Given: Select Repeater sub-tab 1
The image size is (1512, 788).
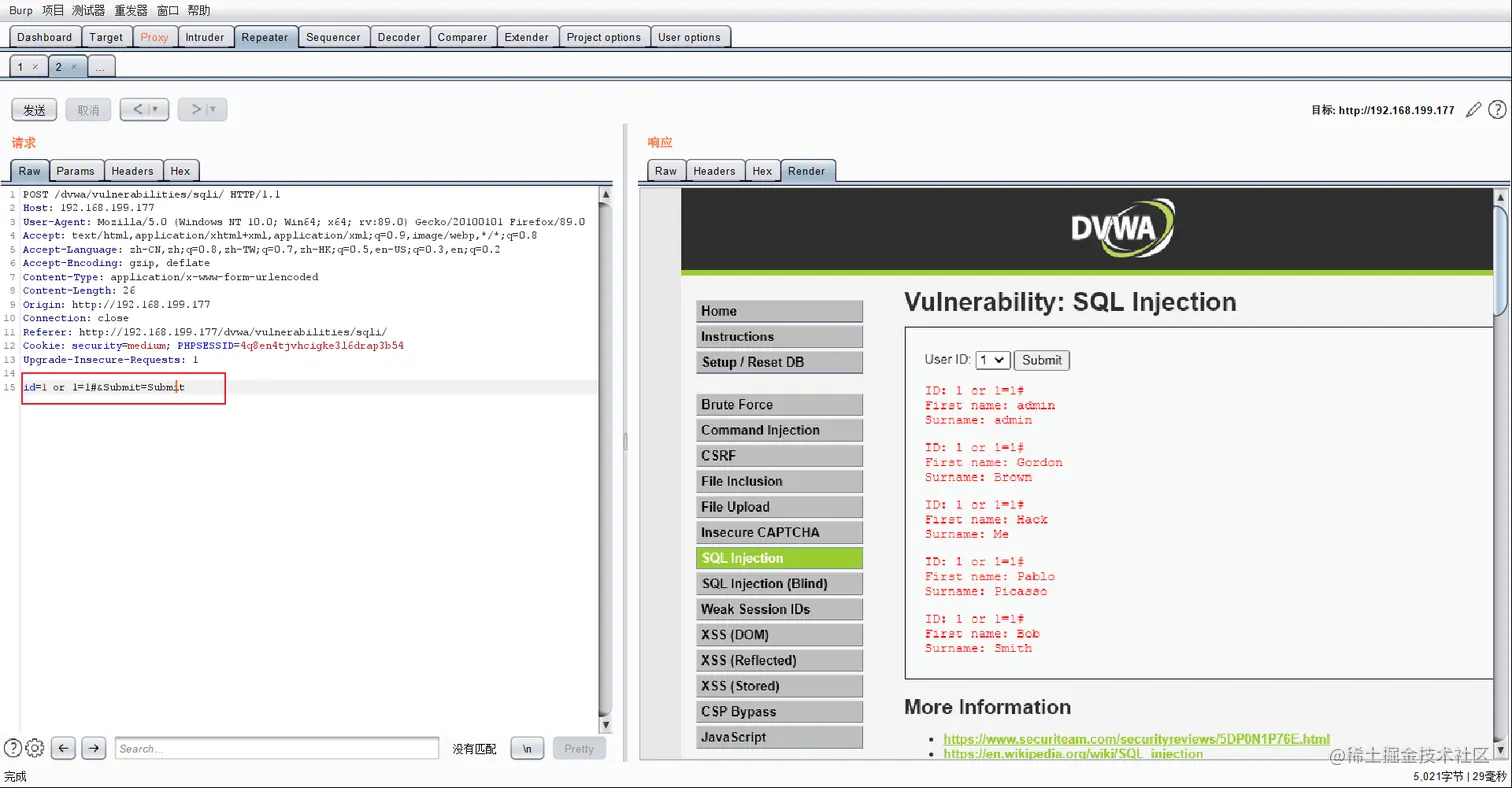Looking at the screenshot, I should 28,67.
